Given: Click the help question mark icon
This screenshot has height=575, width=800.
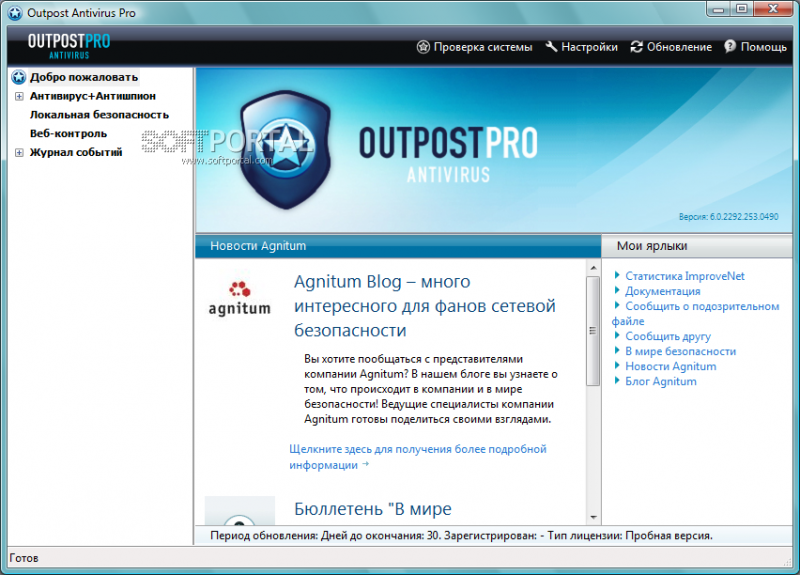Looking at the screenshot, I should click(x=730, y=46).
